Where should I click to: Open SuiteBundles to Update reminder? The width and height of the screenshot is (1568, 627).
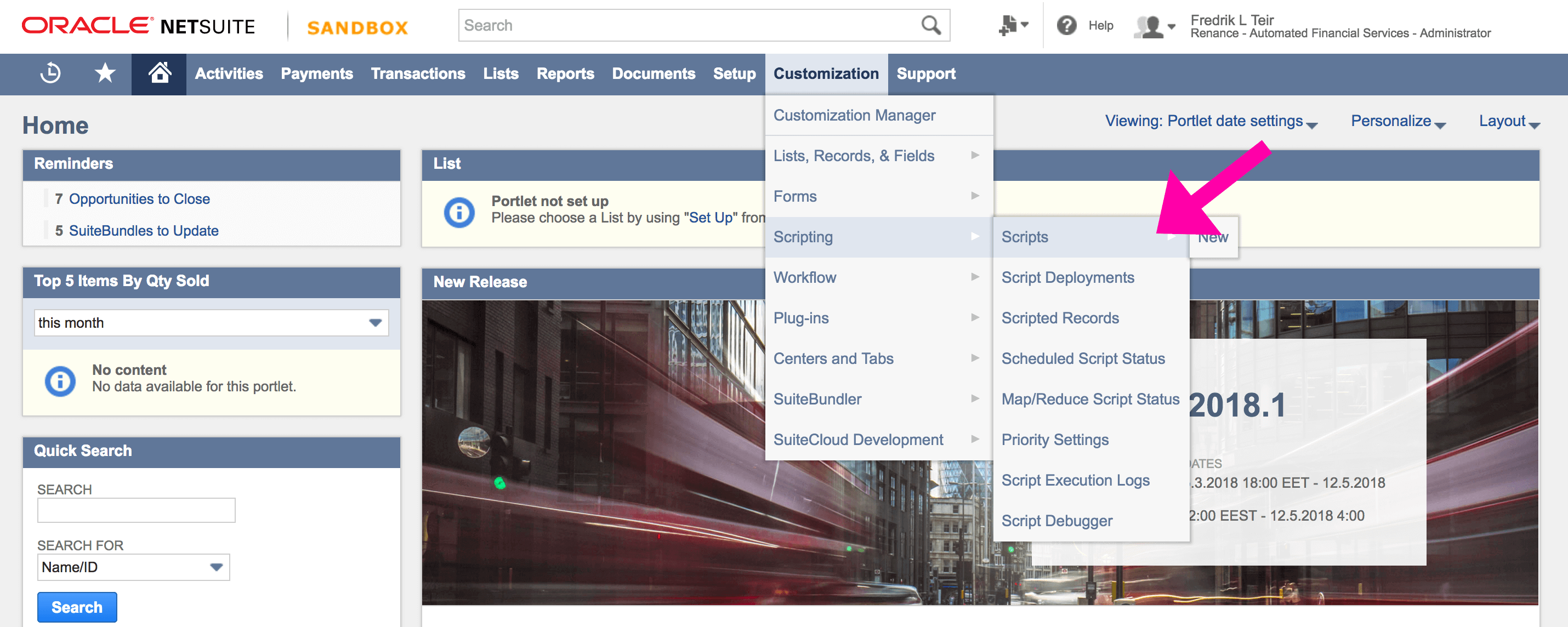144,231
